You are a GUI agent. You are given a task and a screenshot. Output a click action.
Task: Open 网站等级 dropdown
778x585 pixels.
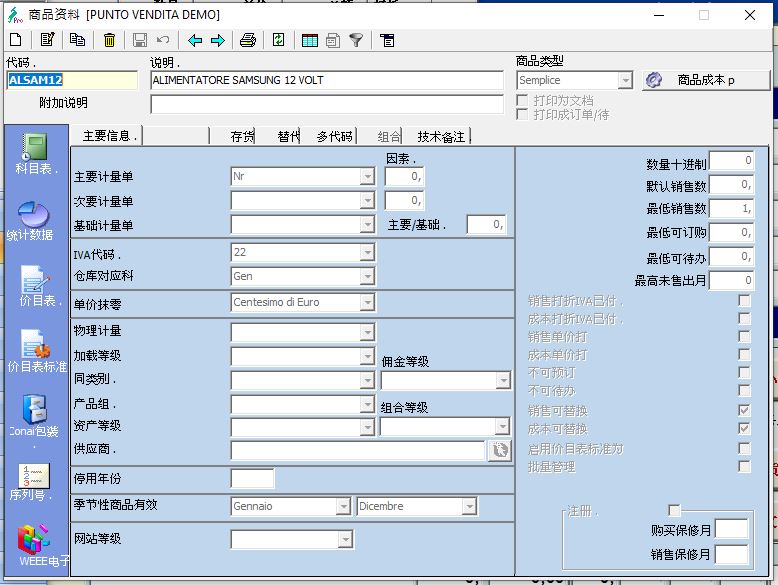[x=345, y=539]
